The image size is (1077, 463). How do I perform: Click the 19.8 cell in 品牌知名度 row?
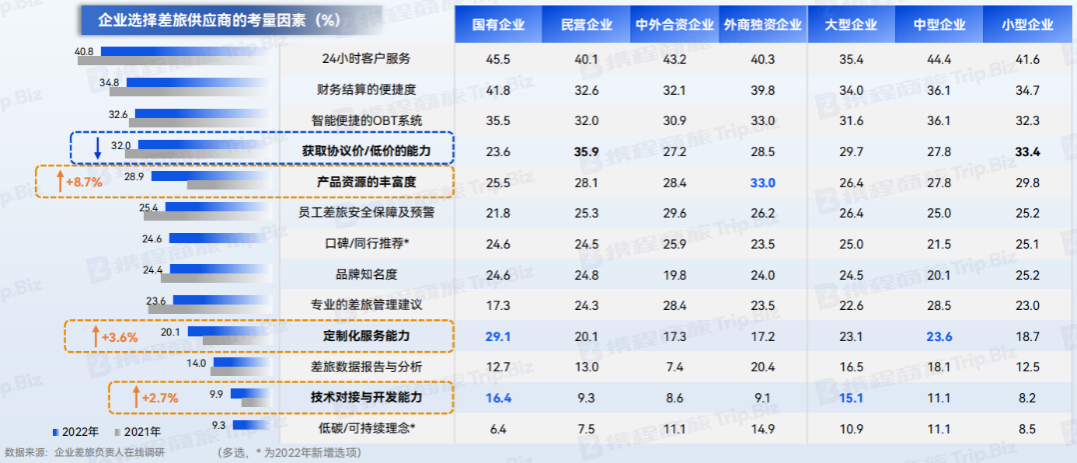[674, 274]
